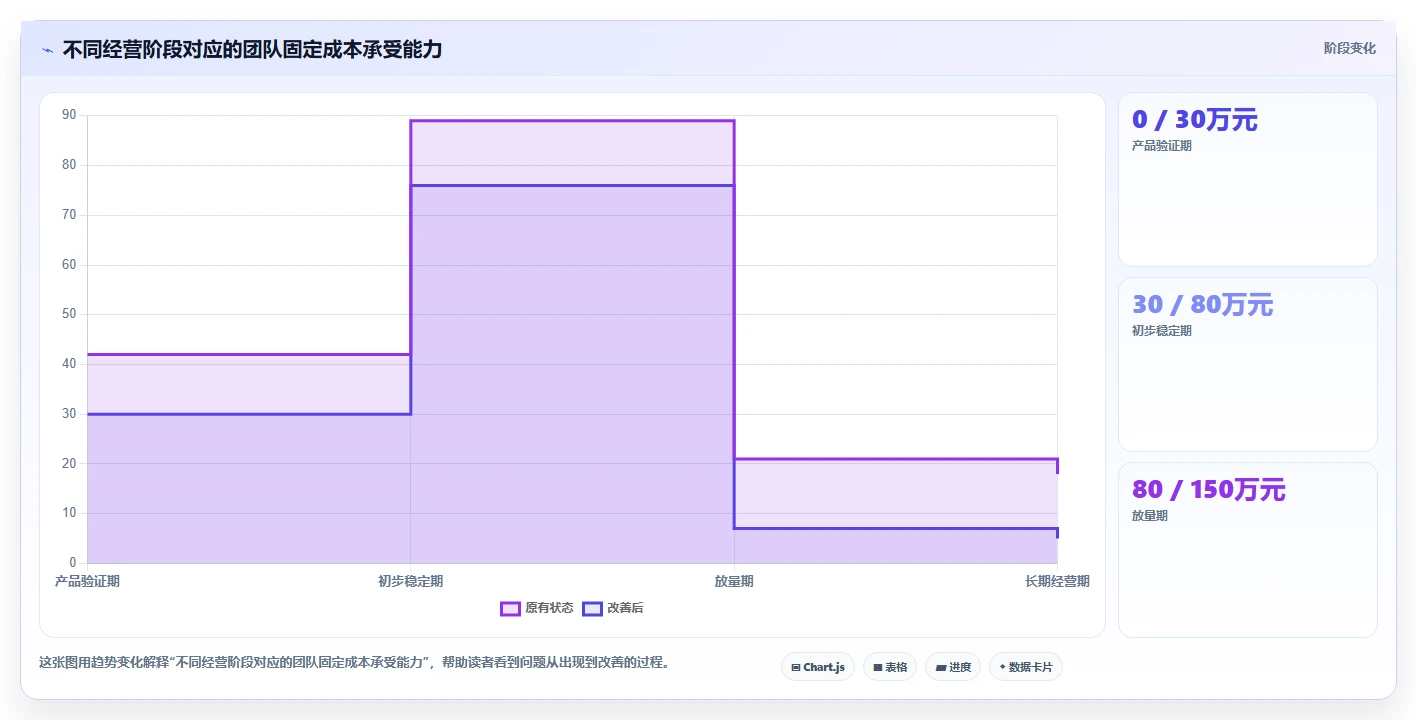Viewport: 1417px width, 720px height.
Task: Click the y-axis value 50
Action: pyautogui.click(x=69, y=314)
